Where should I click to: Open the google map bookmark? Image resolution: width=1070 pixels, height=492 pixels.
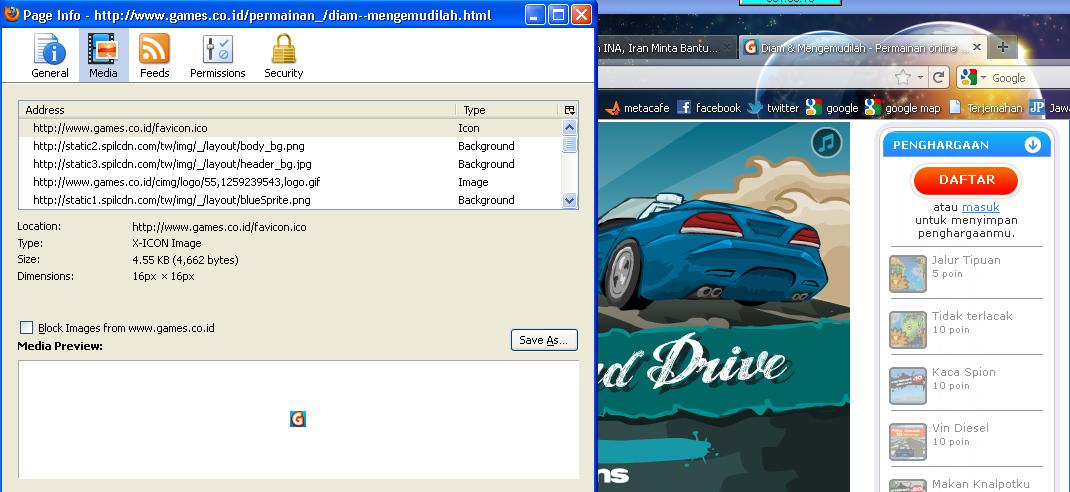(x=902, y=108)
